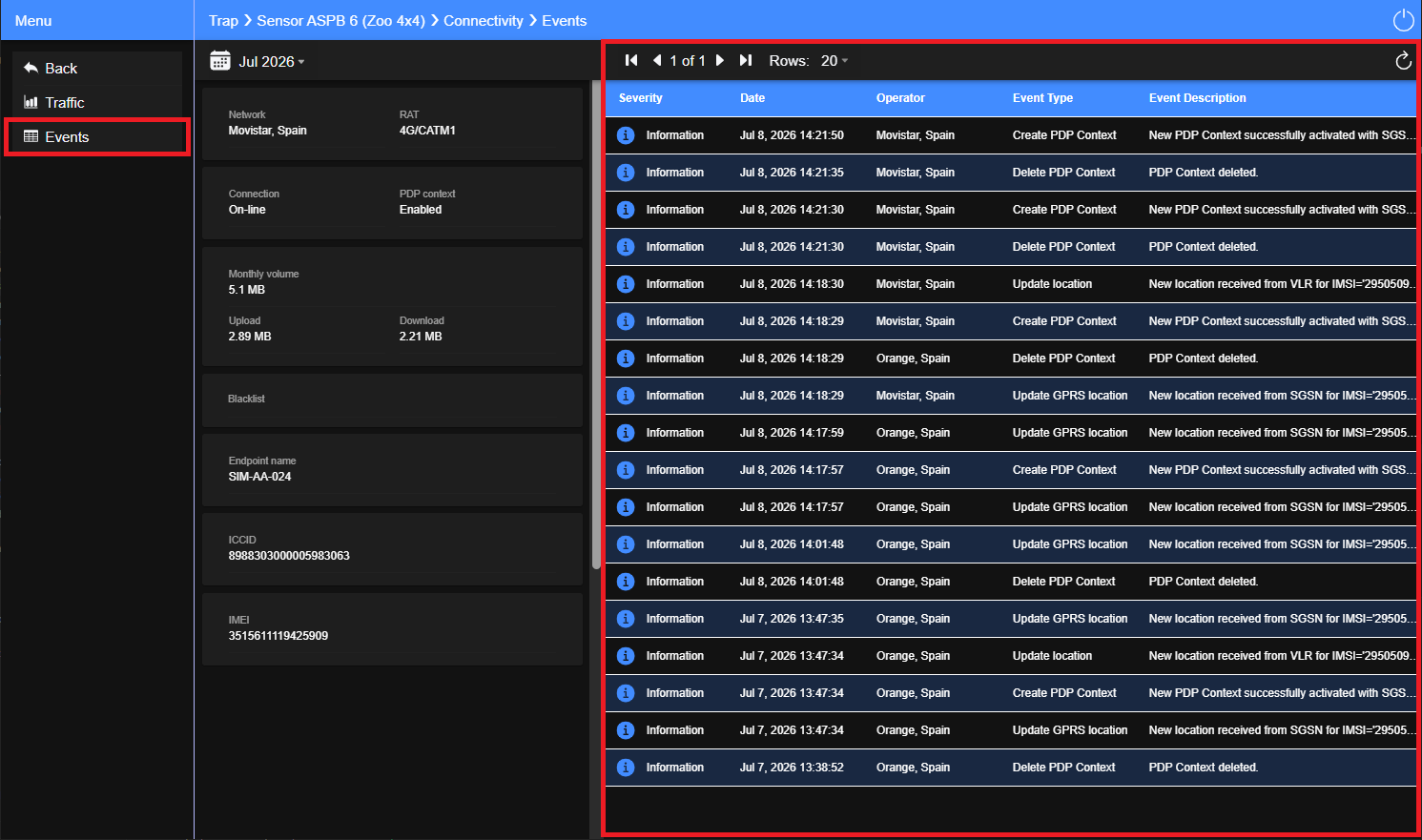Refresh the events table

(1403, 61)
